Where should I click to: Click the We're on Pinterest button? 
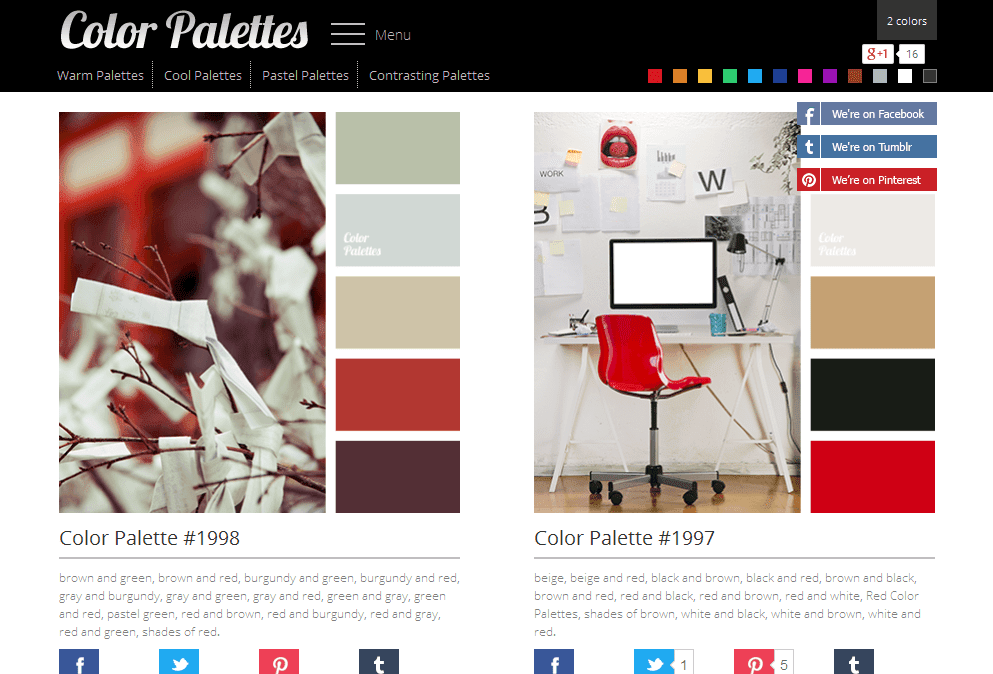tap(867, 180)
